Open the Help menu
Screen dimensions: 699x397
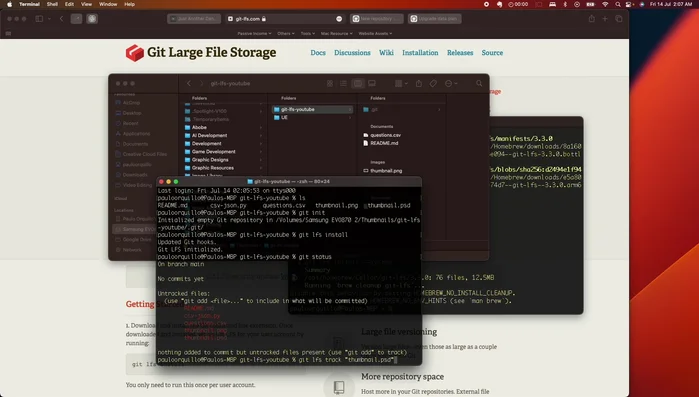pyautogui.click(x=129, y=4)
